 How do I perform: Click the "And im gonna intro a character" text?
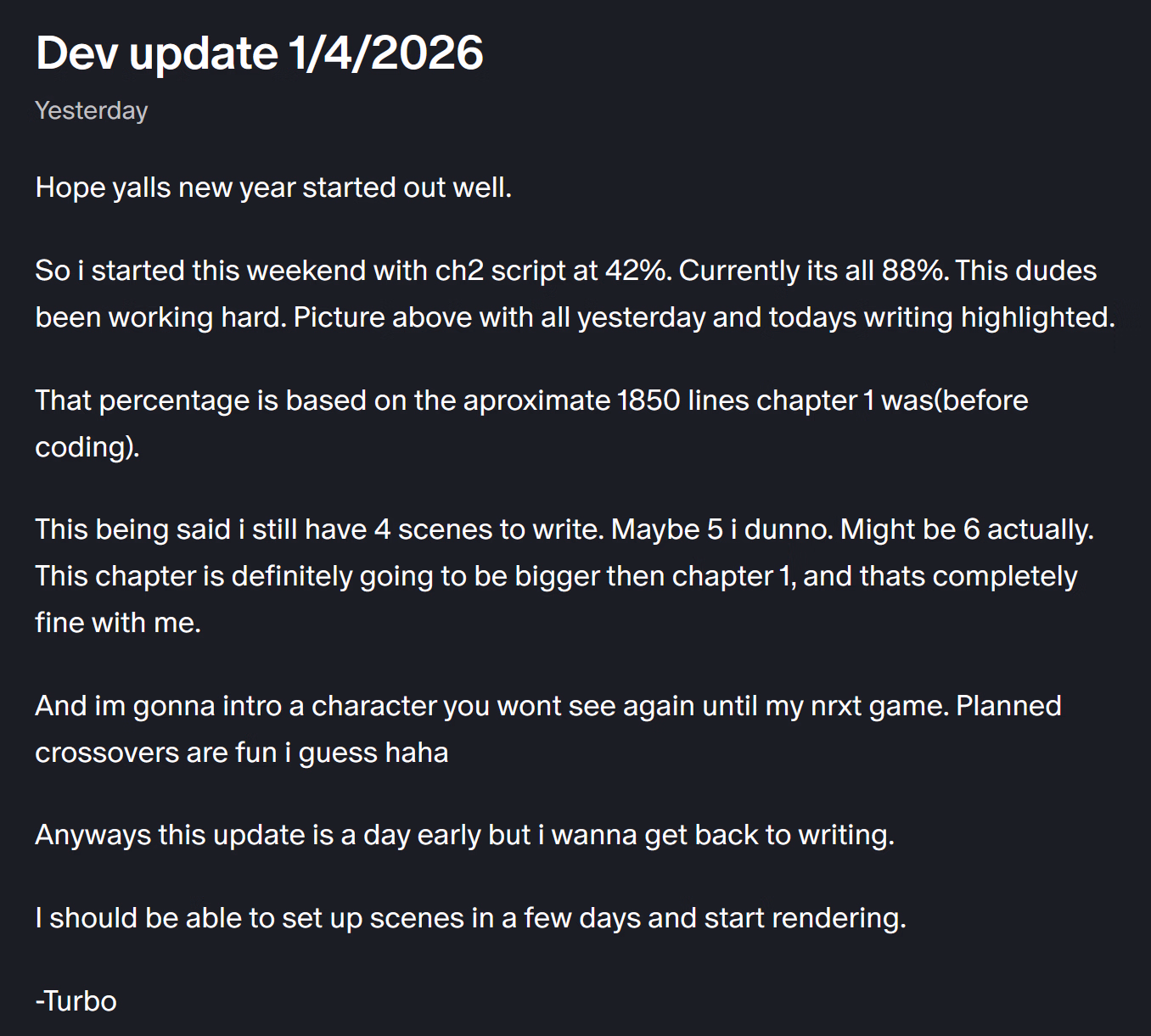tap(238, 706)
